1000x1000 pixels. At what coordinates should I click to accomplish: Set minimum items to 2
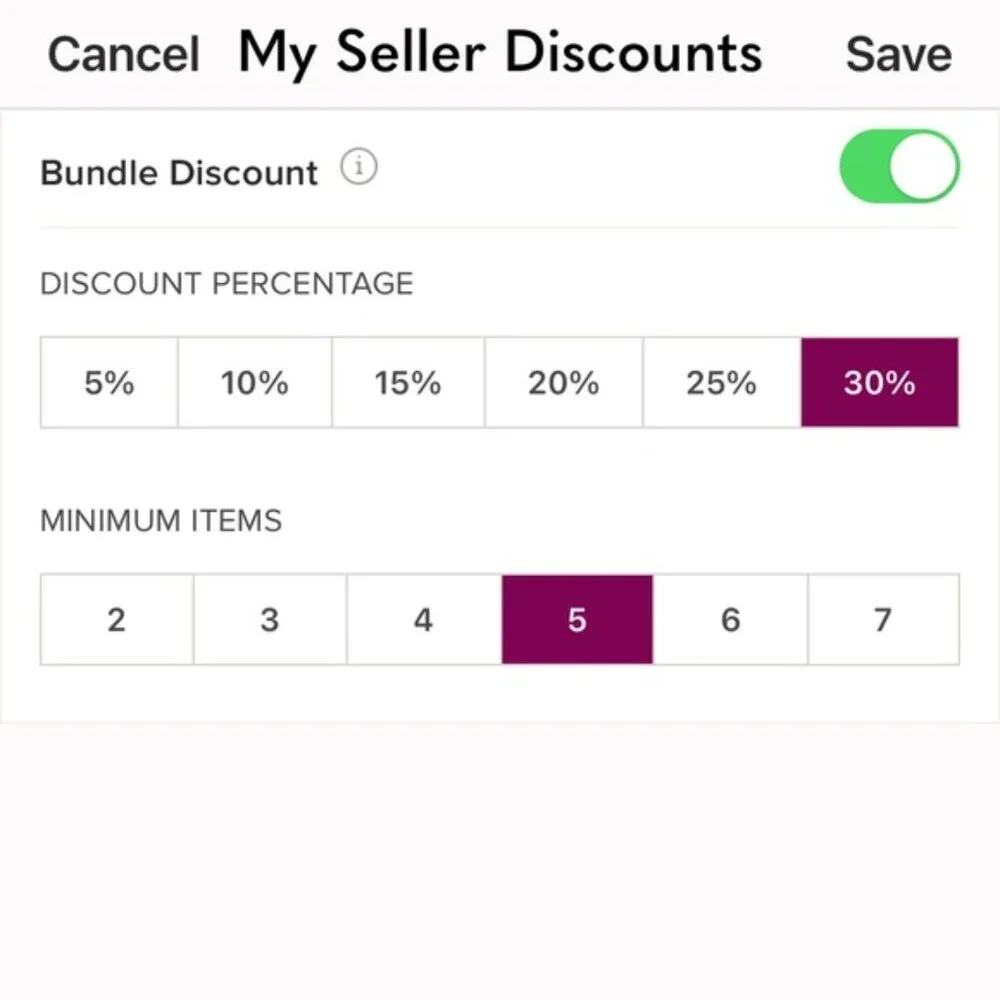point(117,620)
